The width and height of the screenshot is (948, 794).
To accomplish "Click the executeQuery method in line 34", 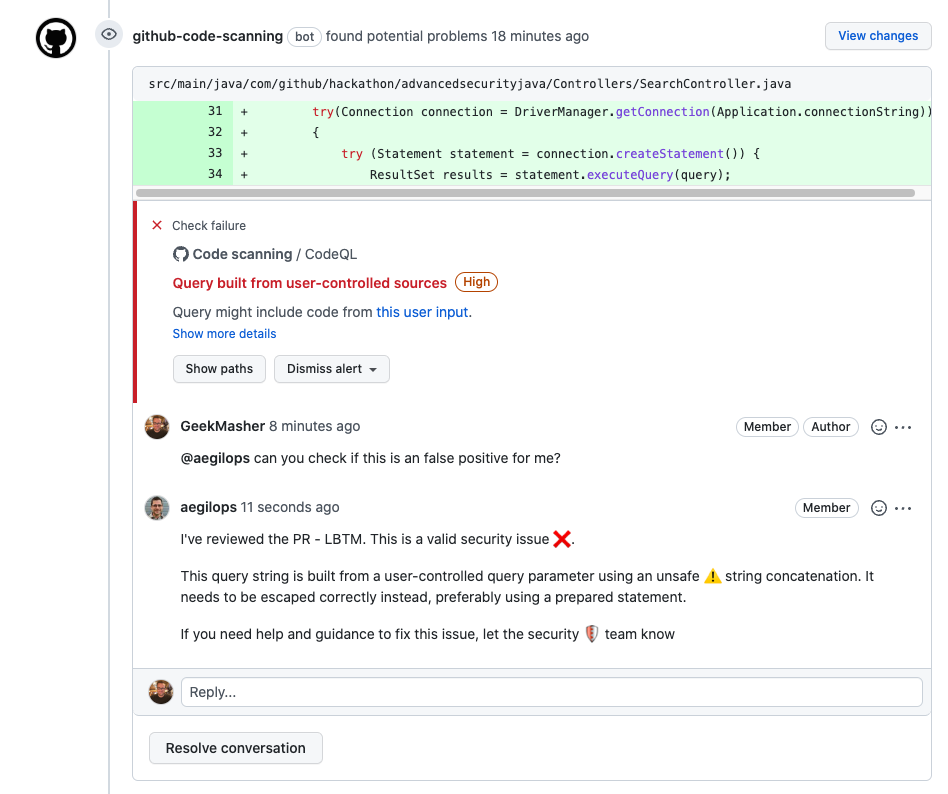I will 630,175.
